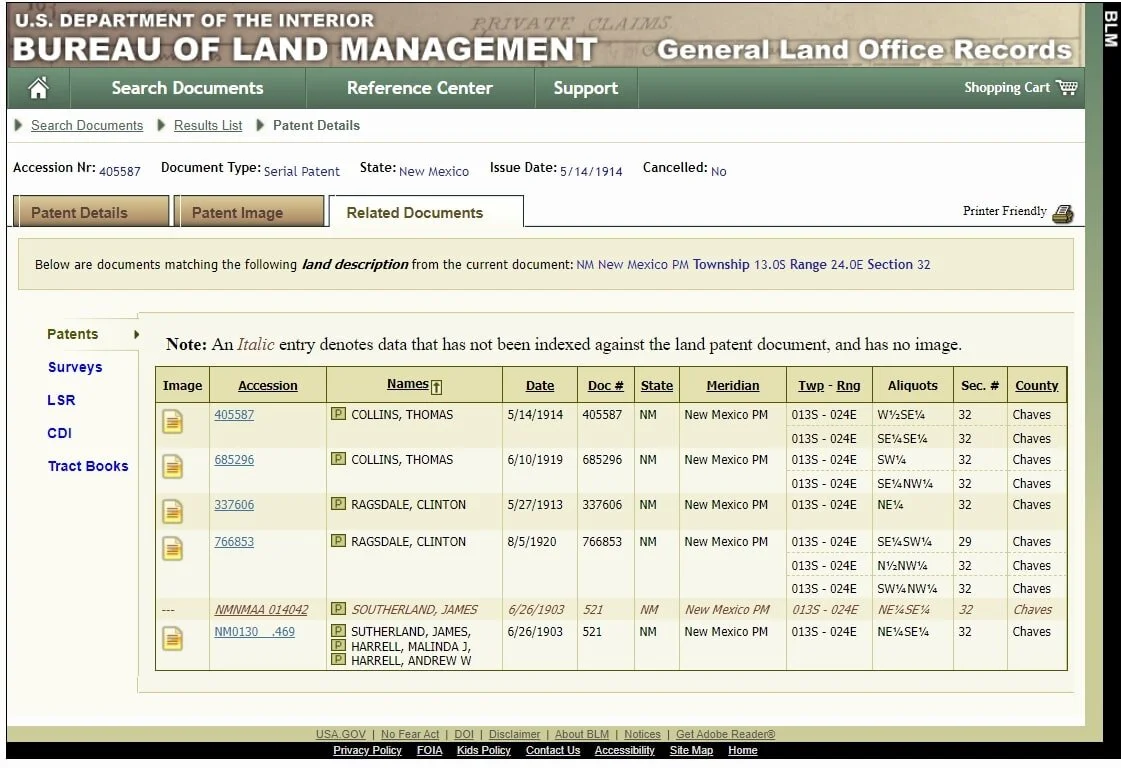
Task: Sort table by Meridian column
Action: (x=733, y=385)
